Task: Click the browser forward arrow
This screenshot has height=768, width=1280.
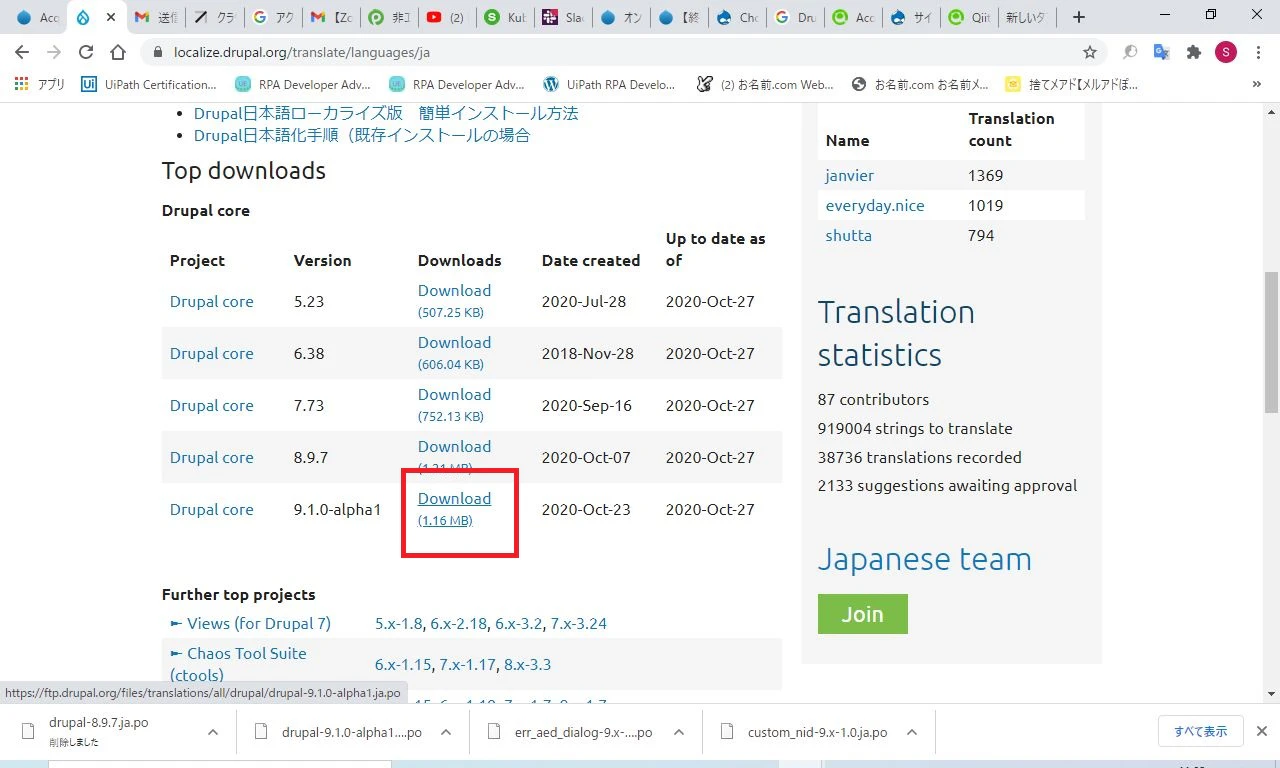Action: pos(54,52)
